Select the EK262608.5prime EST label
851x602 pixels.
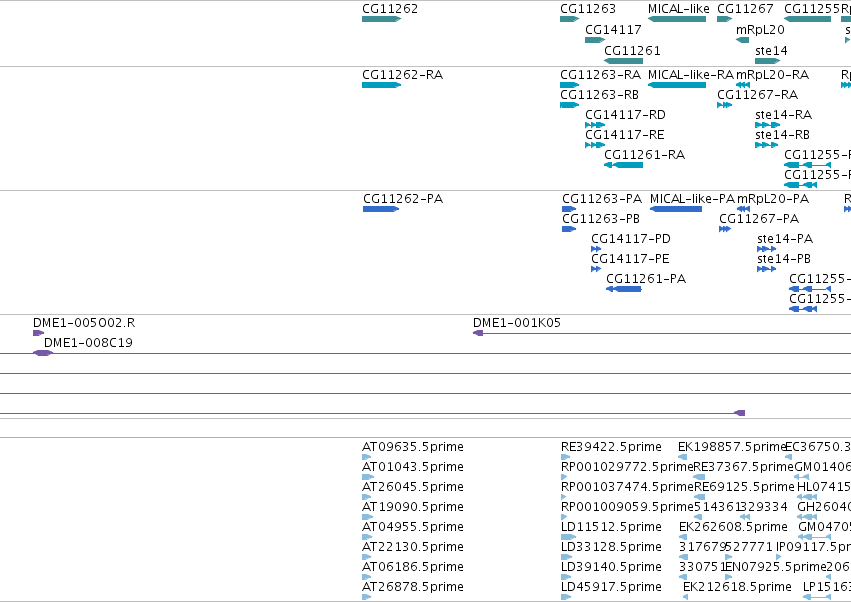(x=733, y=528)
